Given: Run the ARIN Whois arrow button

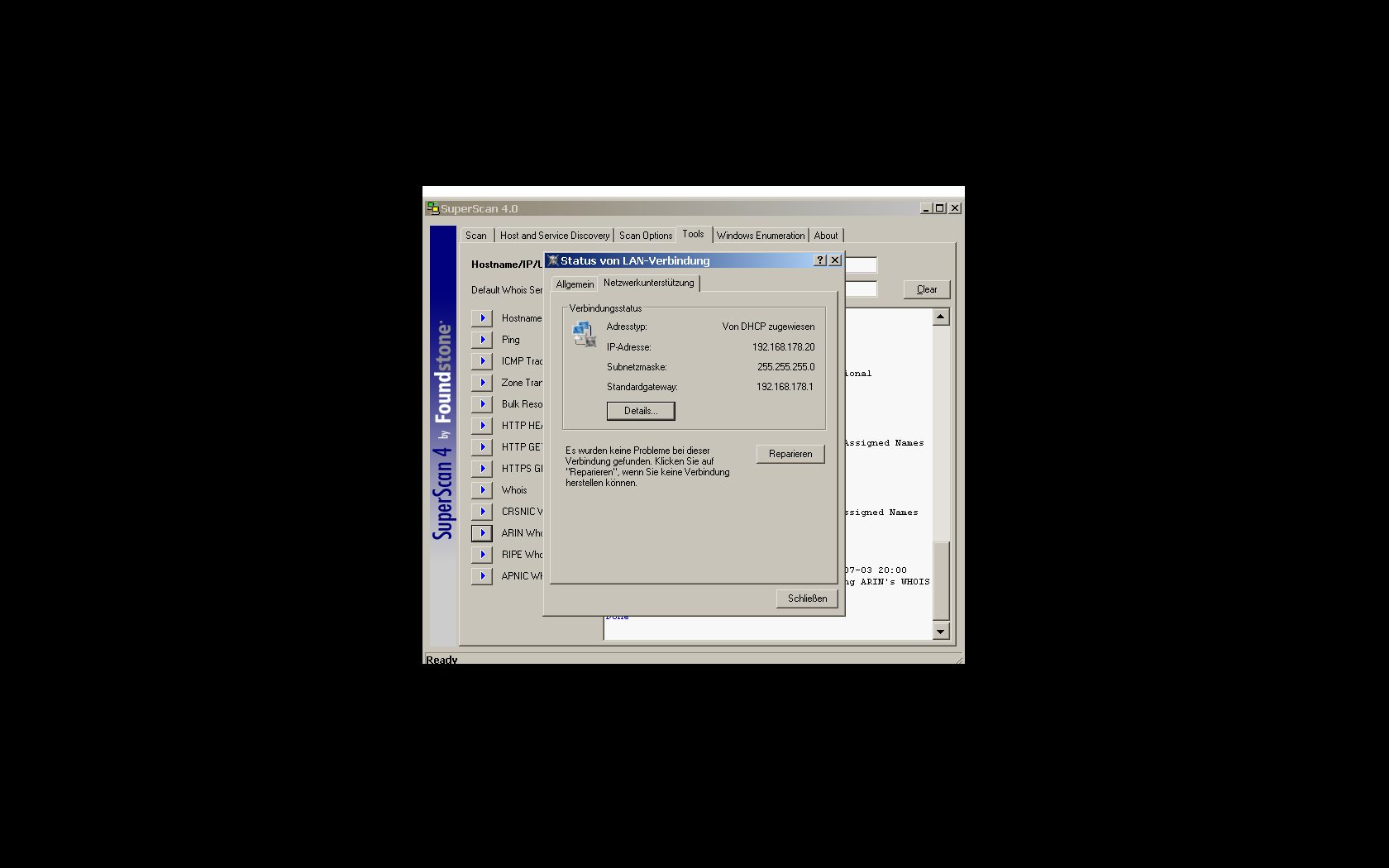Looking at the screenshot, I should (x=482, y=533).
